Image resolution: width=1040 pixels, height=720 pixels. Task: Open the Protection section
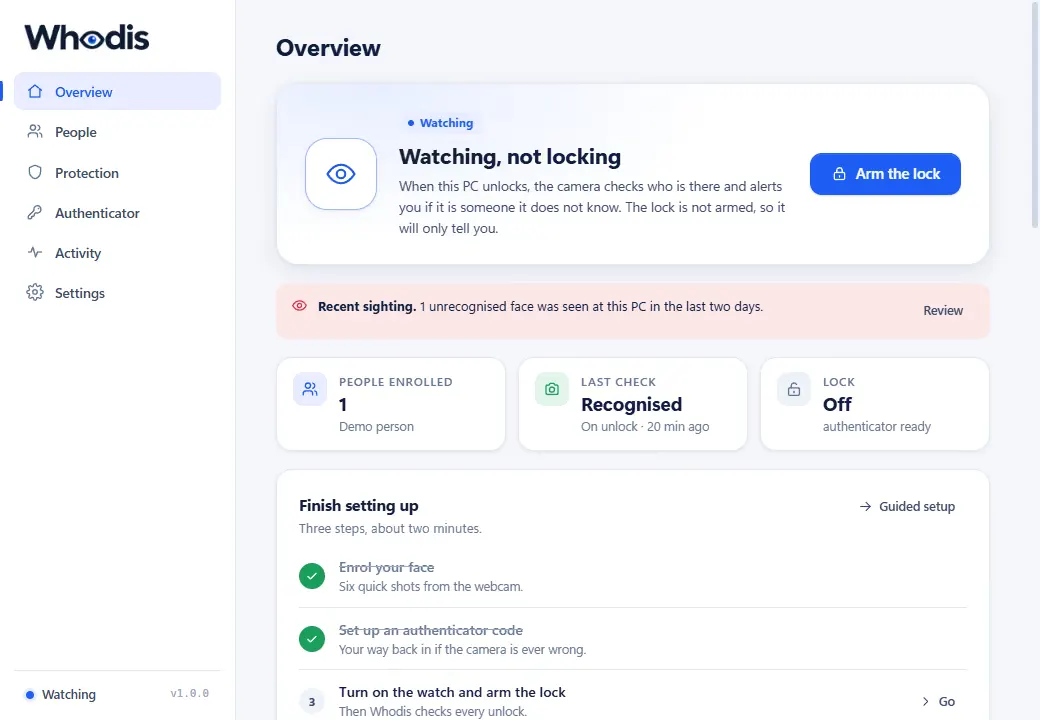click(117, 172)
